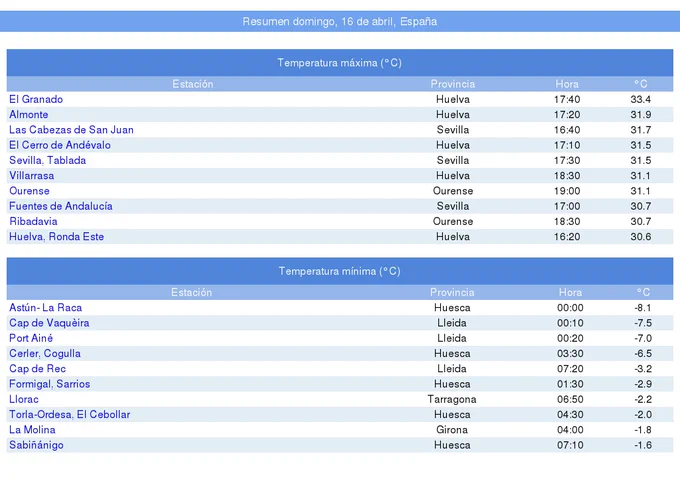This screenshot has width=680, height=501.
Task: Click the -3.2 temperature value
Action: coord(643,369)
